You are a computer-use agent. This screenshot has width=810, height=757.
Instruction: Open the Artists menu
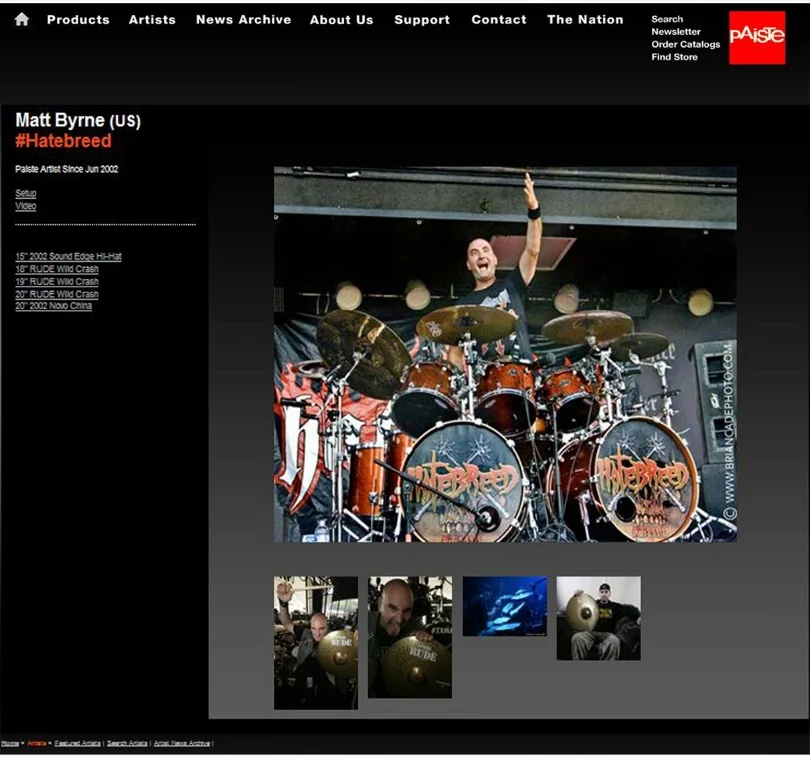coord(152,20)
